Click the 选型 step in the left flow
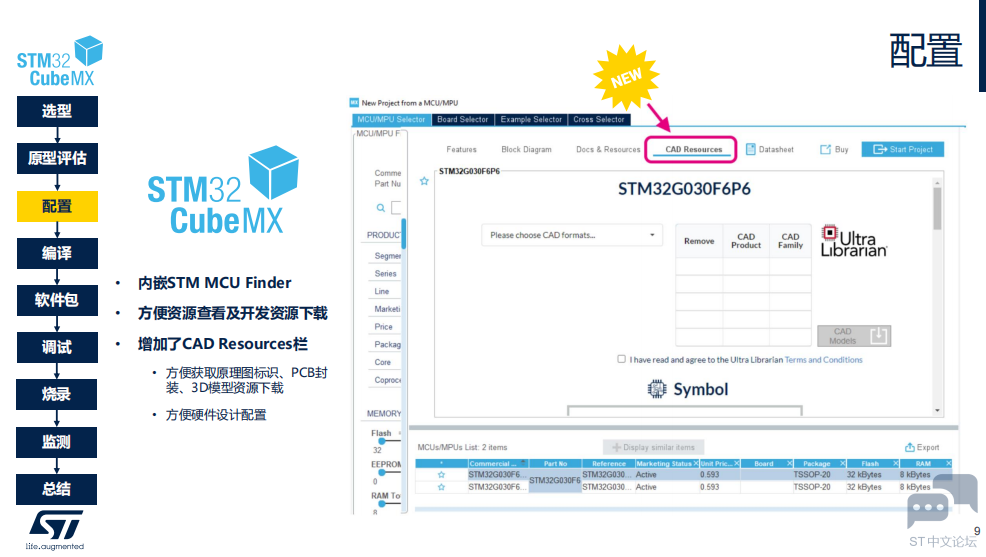986x557 pixels. tap(57, 111)
